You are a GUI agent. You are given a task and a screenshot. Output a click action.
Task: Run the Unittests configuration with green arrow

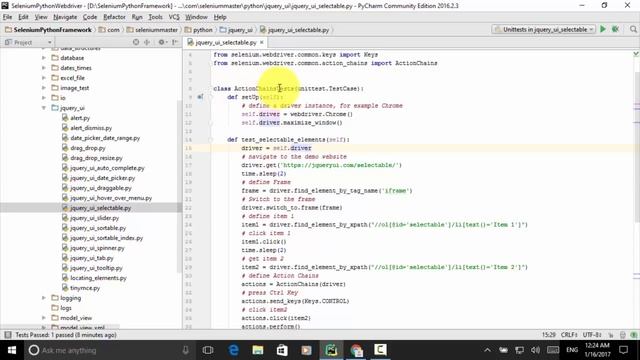[x=603, y=29]
